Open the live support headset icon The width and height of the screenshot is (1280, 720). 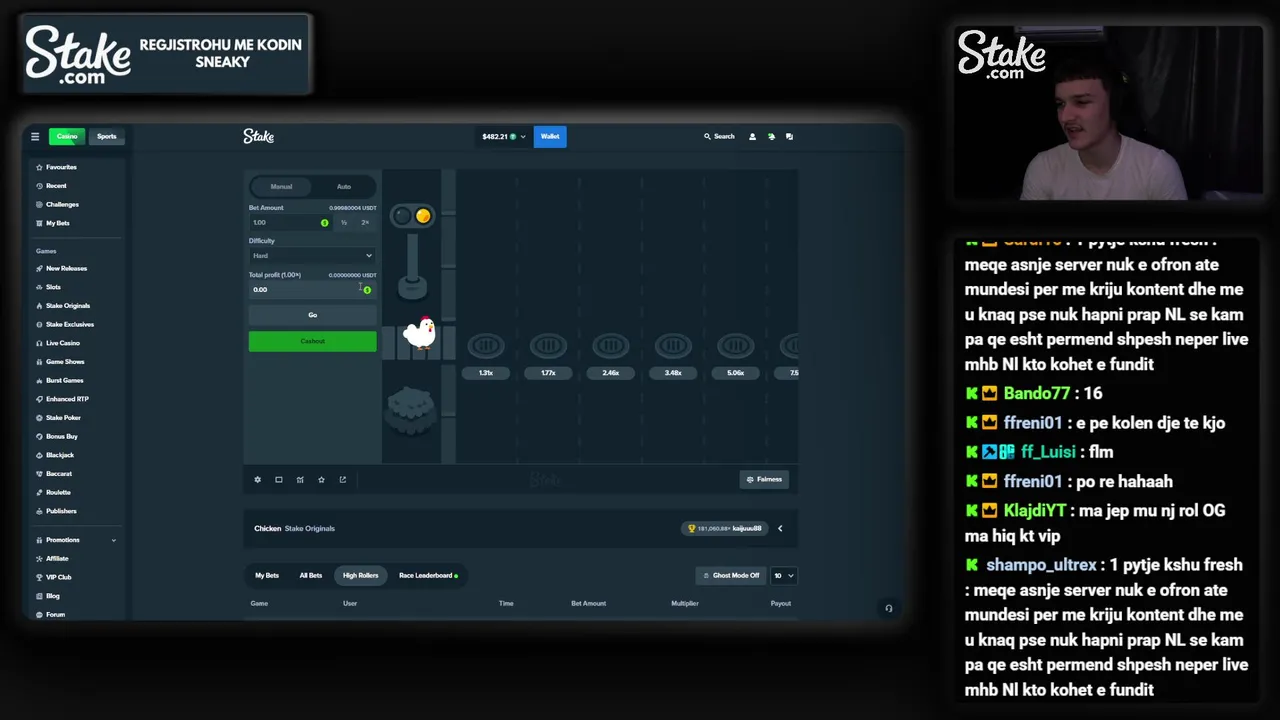click(x=888, y=608)
